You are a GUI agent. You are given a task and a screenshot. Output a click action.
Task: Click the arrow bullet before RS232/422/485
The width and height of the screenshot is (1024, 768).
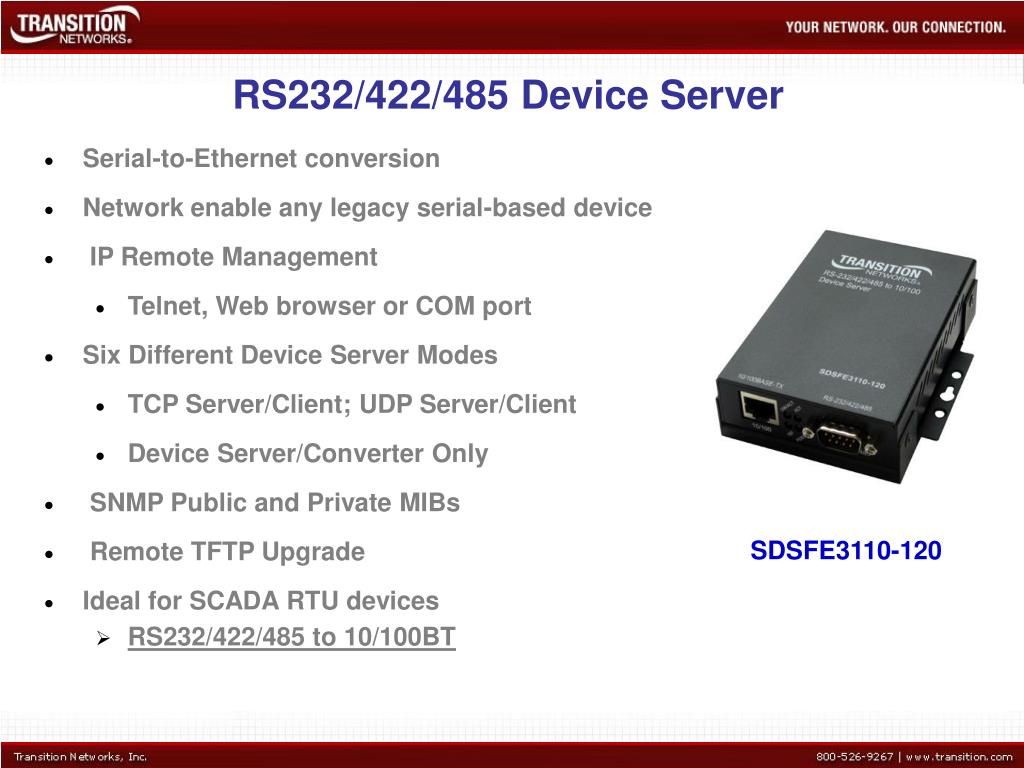(x=103, y=638)
